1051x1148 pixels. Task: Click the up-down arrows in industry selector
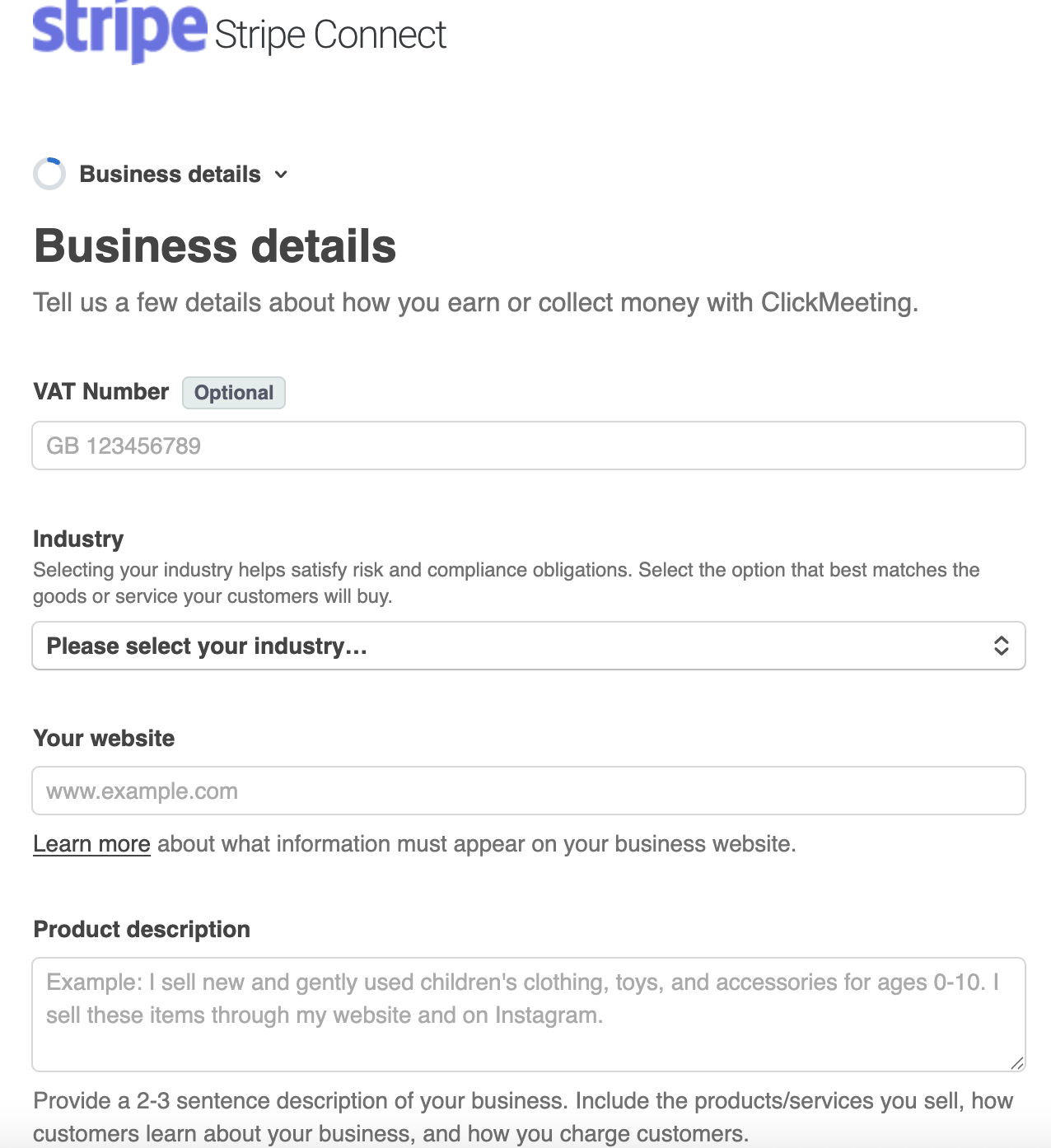[x=1001, y=646]
